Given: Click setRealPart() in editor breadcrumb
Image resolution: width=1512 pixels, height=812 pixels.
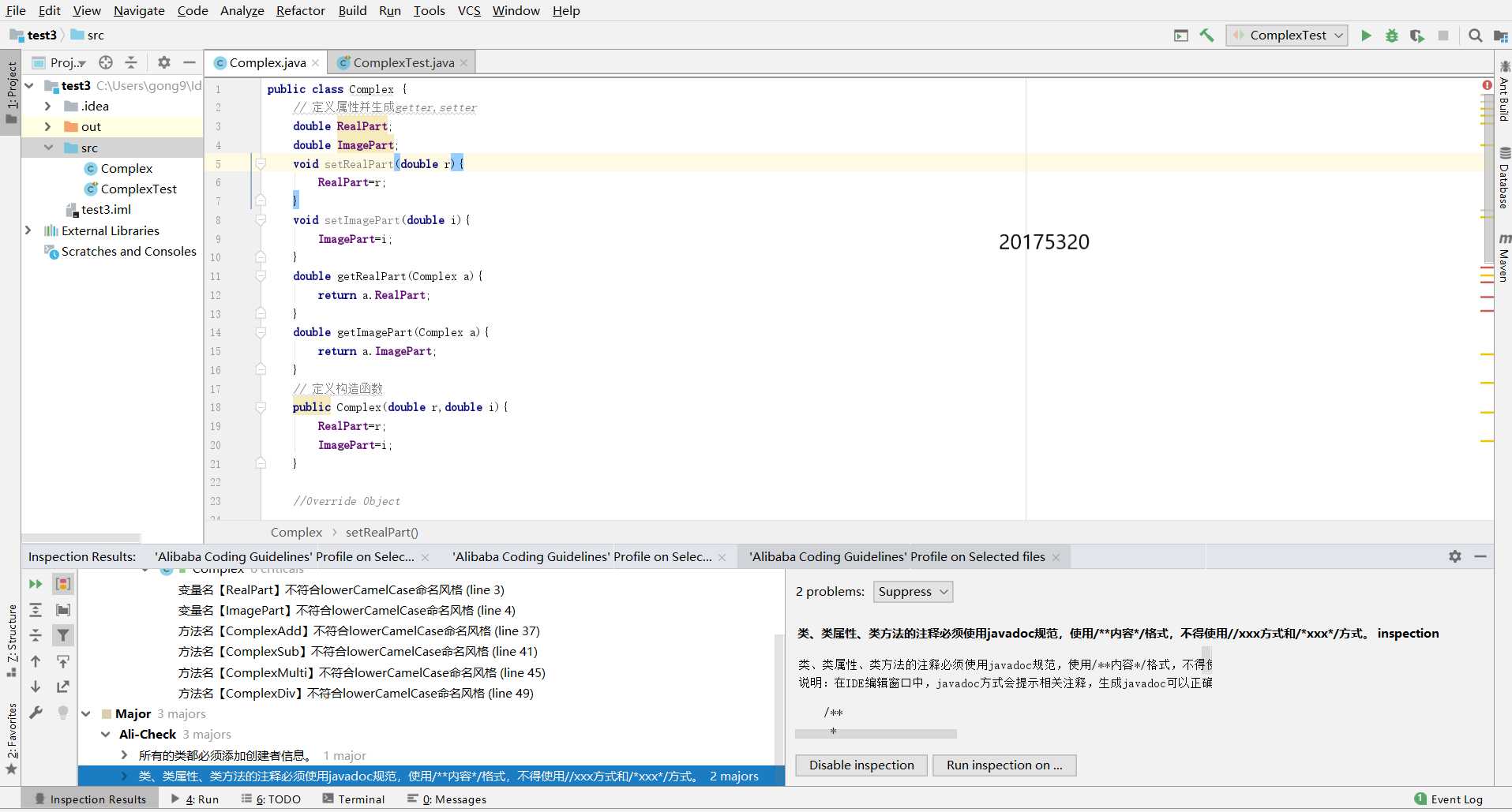Looking at the screenshot, I should pyautogui.click(x=382, y=532).
